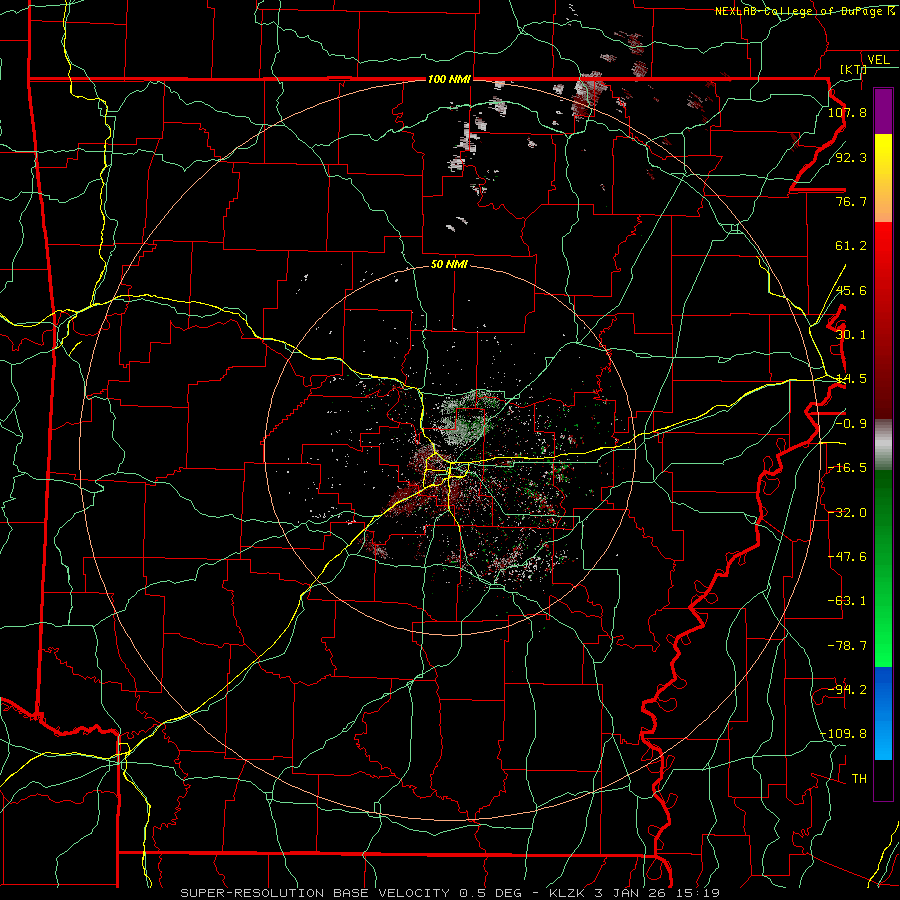Screen dimensions: 900x900
Task: Click the 76.7 legend value
Action: tap(851, 201)
